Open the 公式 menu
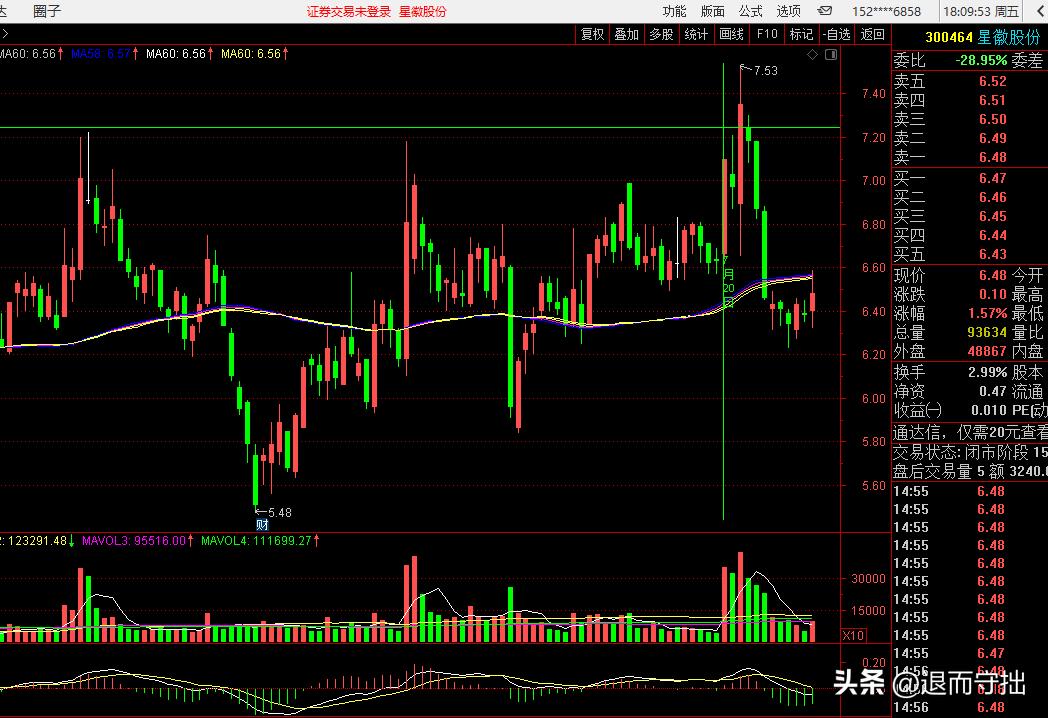Image resolution: width=1048 pixels, height=718 pixels. pyautogui.click(x=751, y=11)
